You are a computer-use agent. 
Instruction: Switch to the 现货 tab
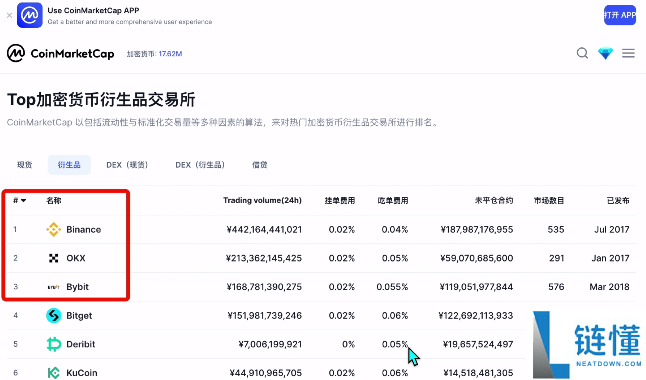pyautogui.click(x=25, y=165)
